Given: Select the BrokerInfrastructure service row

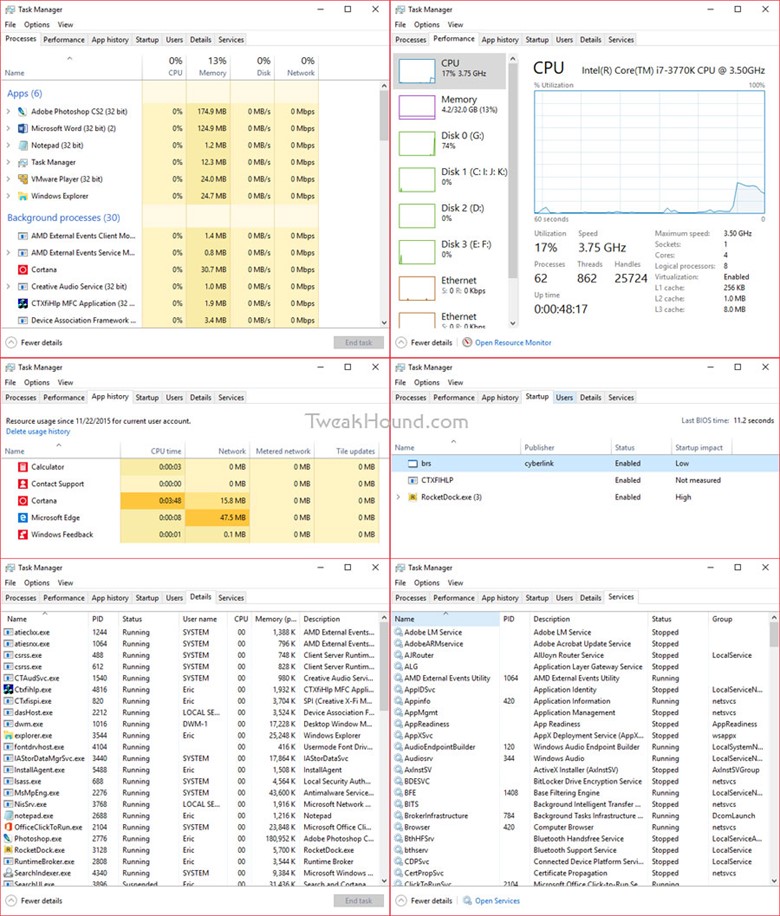Looking at the screenshot, I should pyautogui.click(x=581, y=816).
